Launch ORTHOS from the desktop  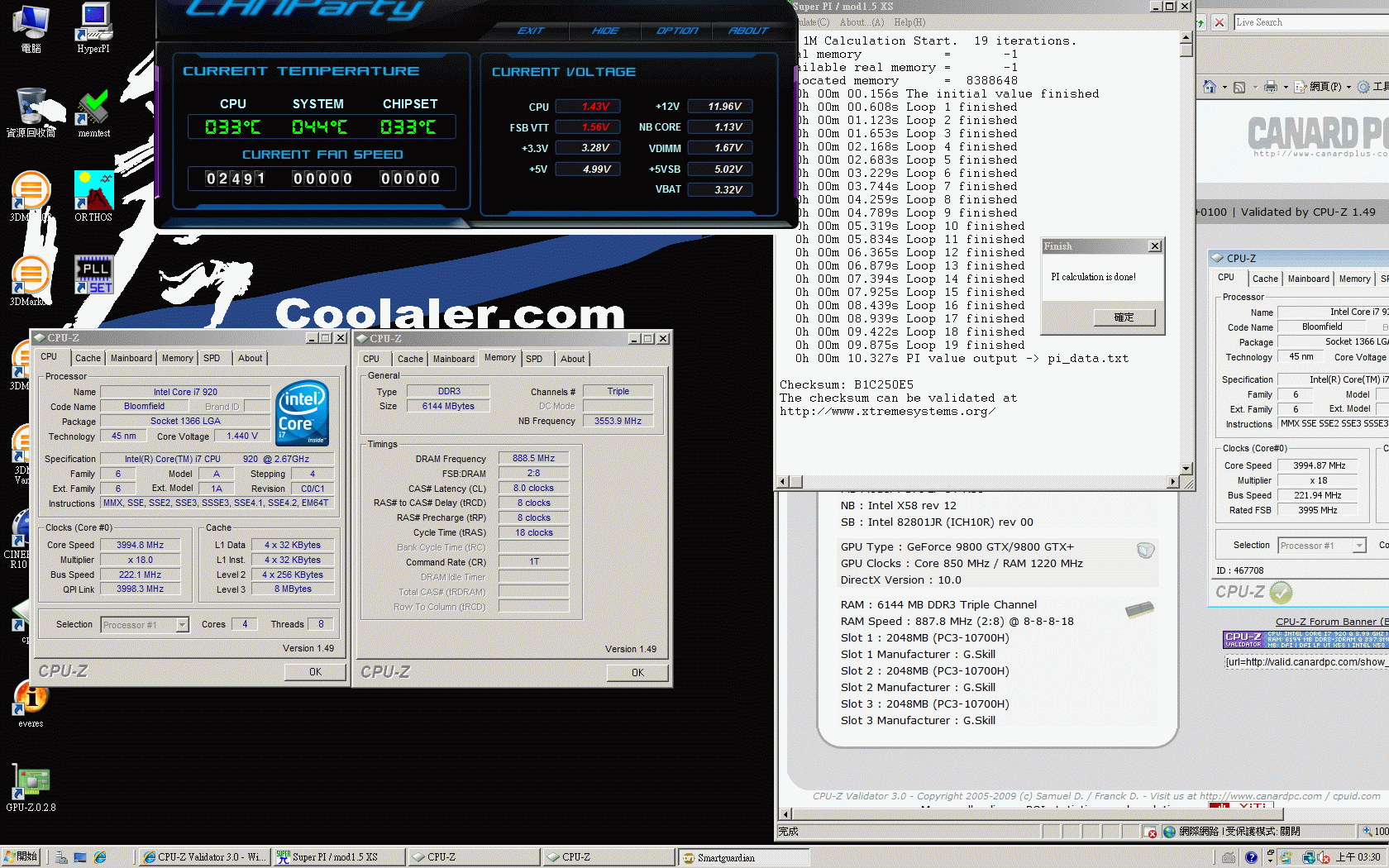tap(93, 197)
